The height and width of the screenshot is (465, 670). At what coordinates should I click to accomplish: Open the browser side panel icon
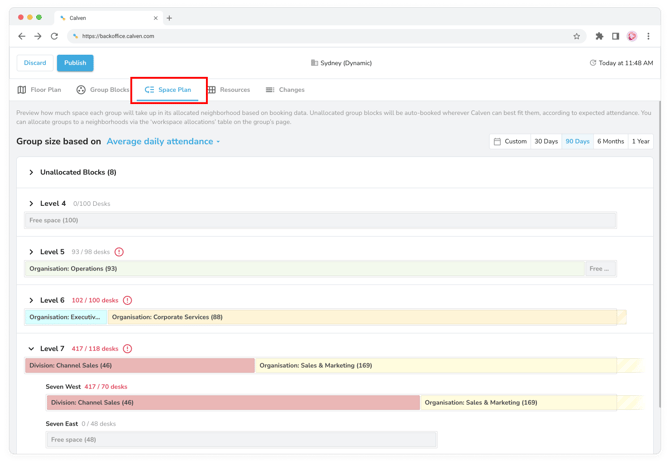615,36
